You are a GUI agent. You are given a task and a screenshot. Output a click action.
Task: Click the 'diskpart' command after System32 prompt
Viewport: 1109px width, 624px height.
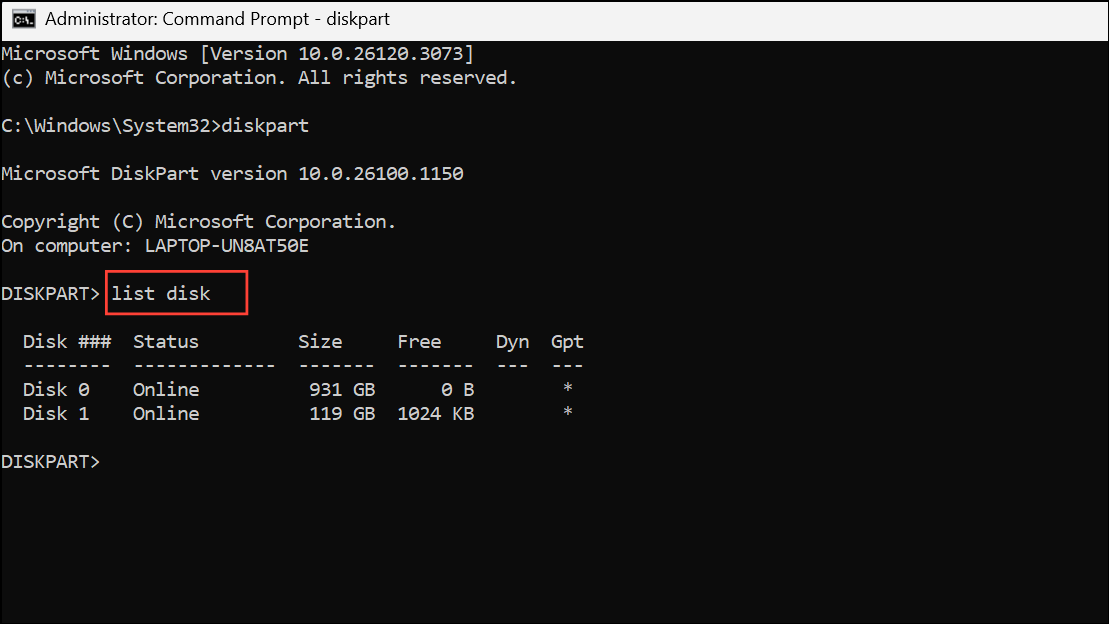(265, 126)
